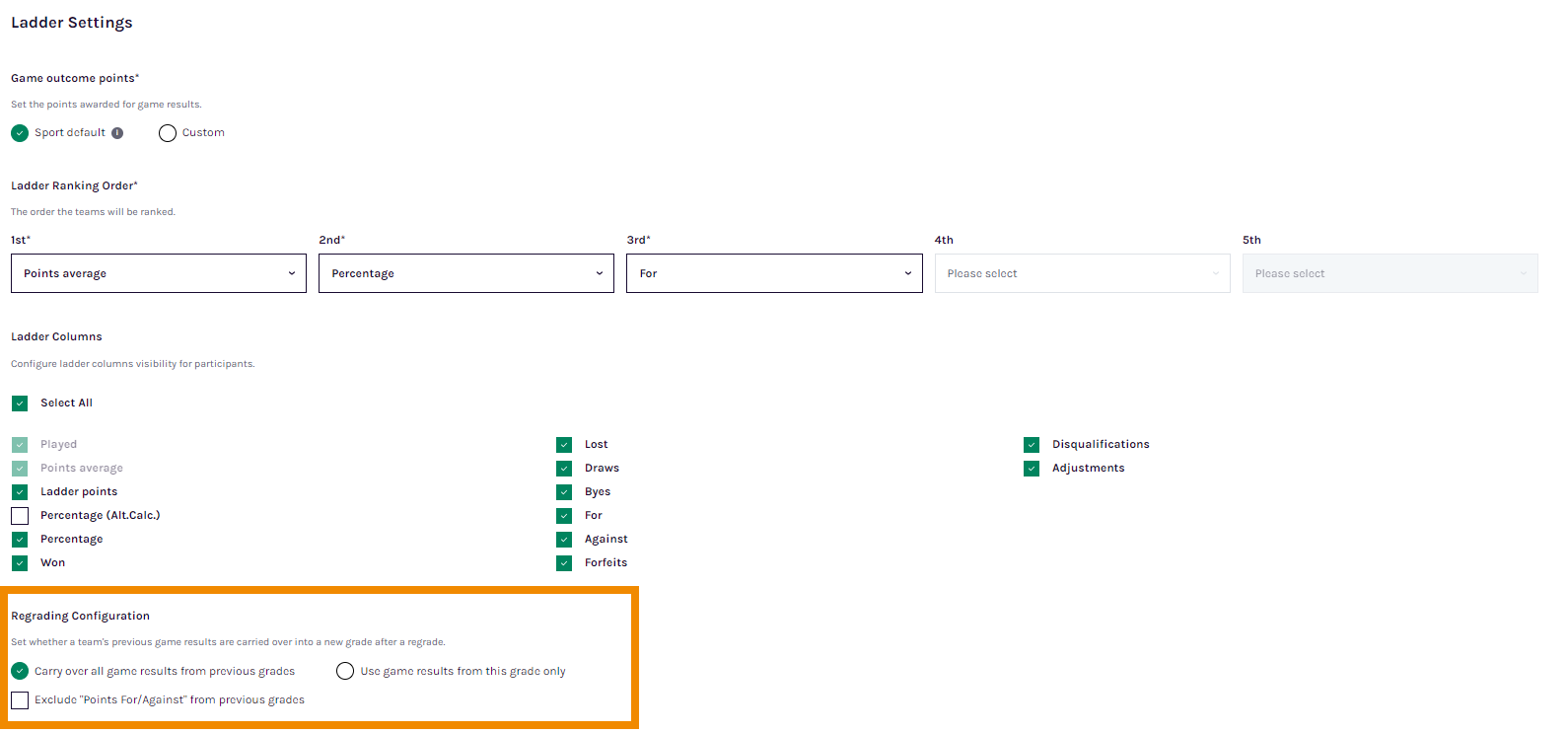This screenshot has width=1568, height=733.
Task: Toggle the Select All columns checkbox
Action: 20,403
